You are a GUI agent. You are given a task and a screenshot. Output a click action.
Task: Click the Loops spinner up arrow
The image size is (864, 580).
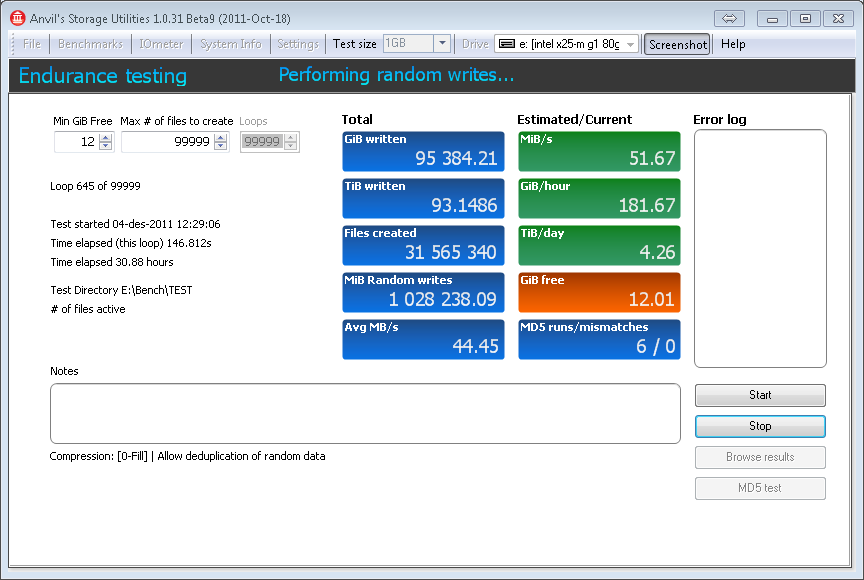pos(291,138)
